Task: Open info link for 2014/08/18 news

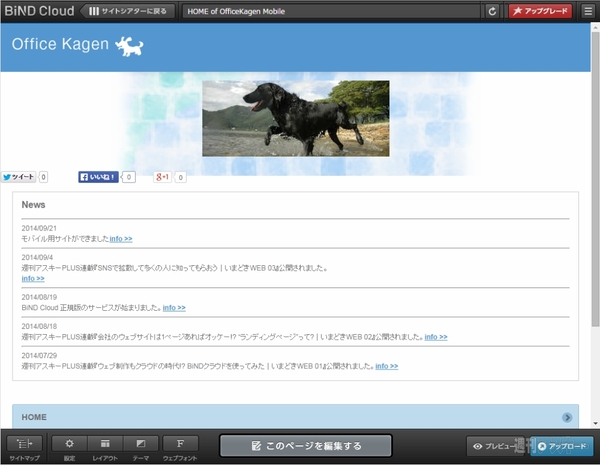Action: [436, 337]
